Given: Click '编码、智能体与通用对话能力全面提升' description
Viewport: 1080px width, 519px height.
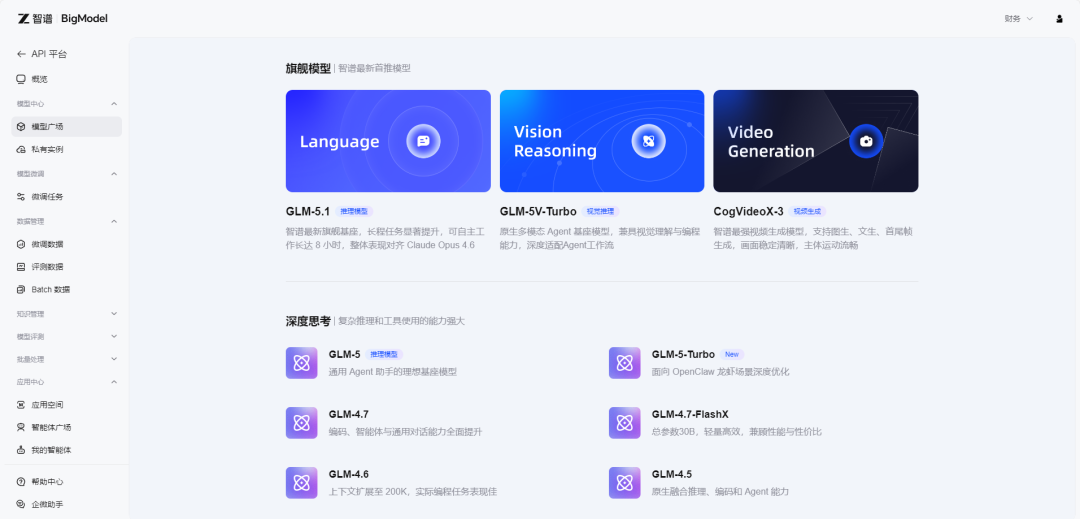Looking at the screenshot, I should tap(406, 432).
